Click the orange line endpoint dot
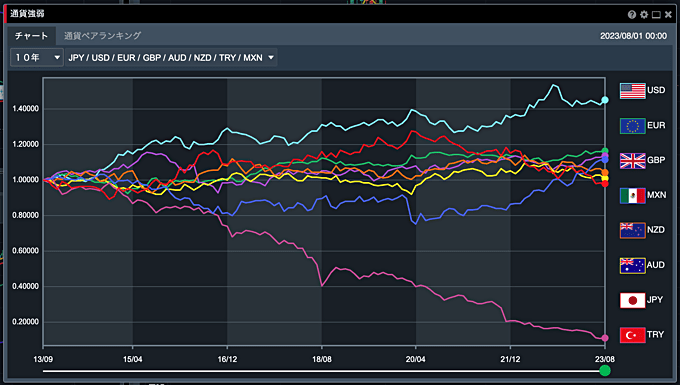The width and height of the screenshot is (680, 385). (605, 173)
